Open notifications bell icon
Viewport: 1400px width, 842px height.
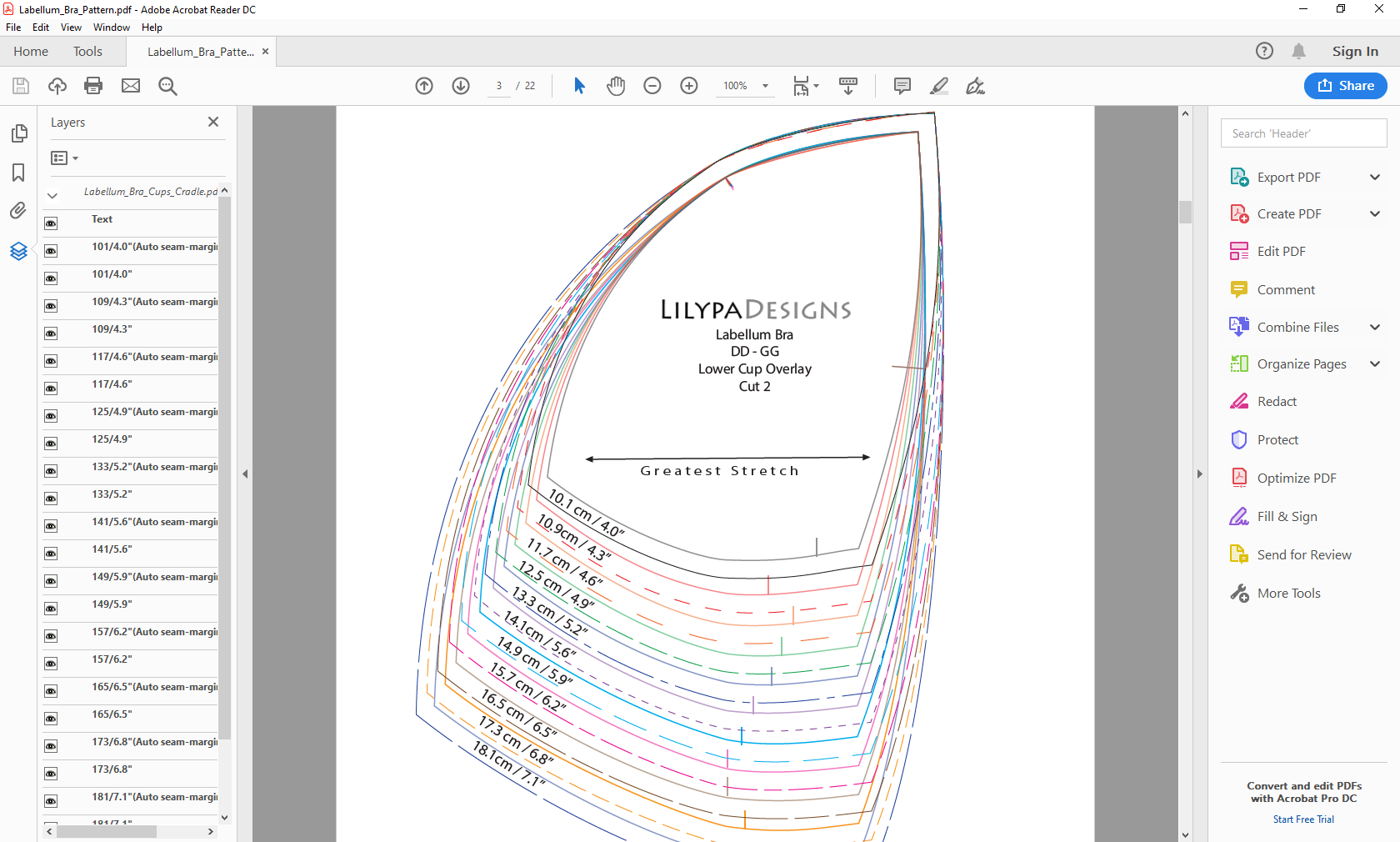pos(1298,51)
